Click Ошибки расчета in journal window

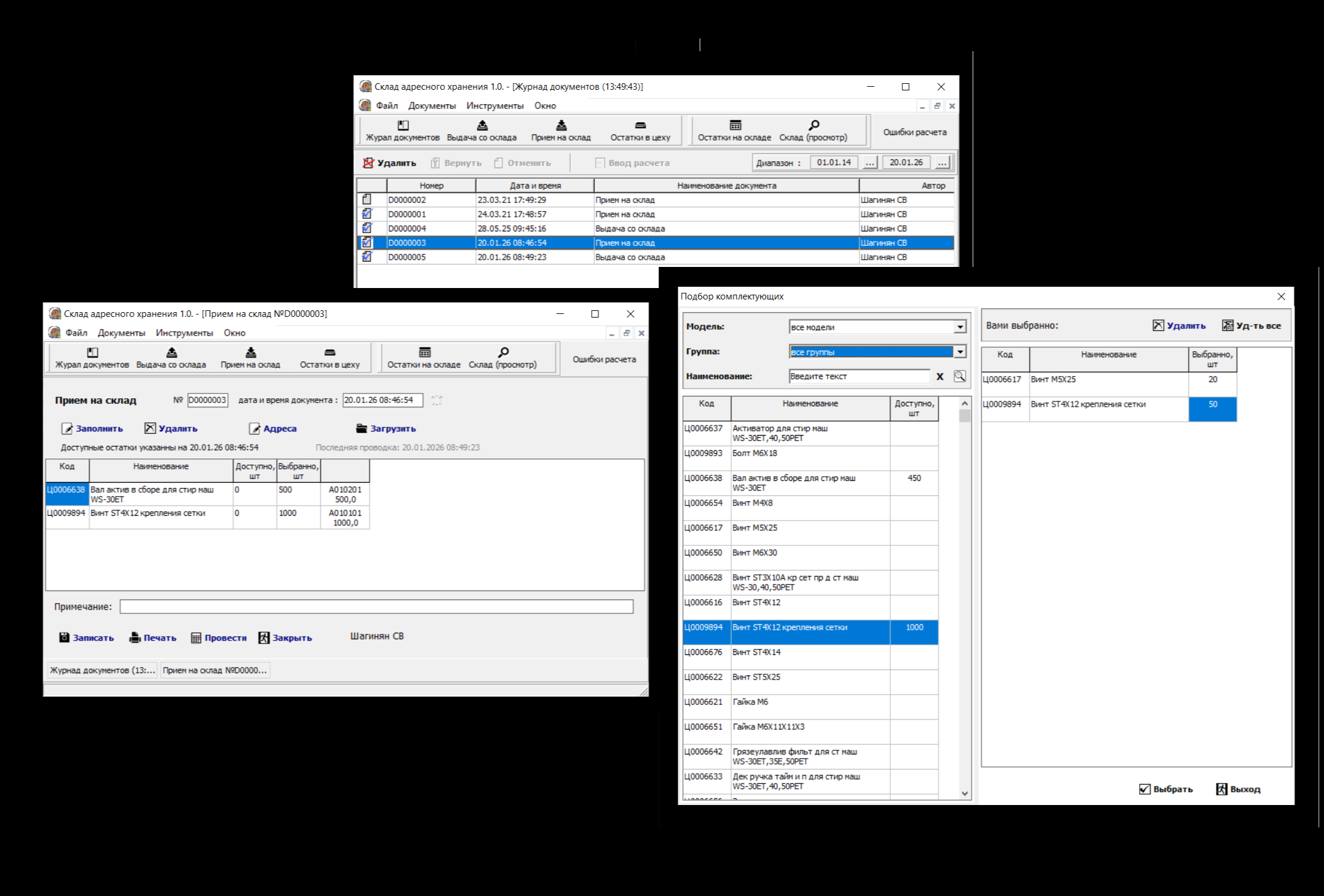coord(914,132)
